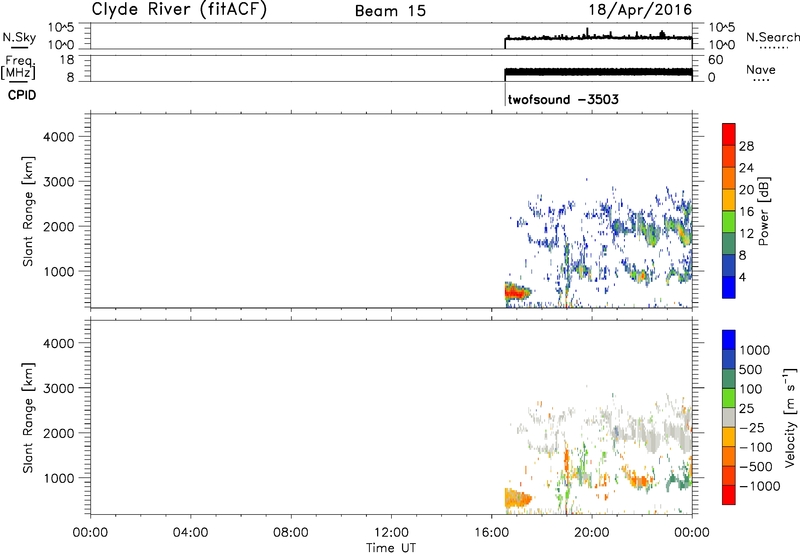Click the "Velocity [m s-1]" colorbar label
This screenshot has width=800, height=554.
click(790, 417)
